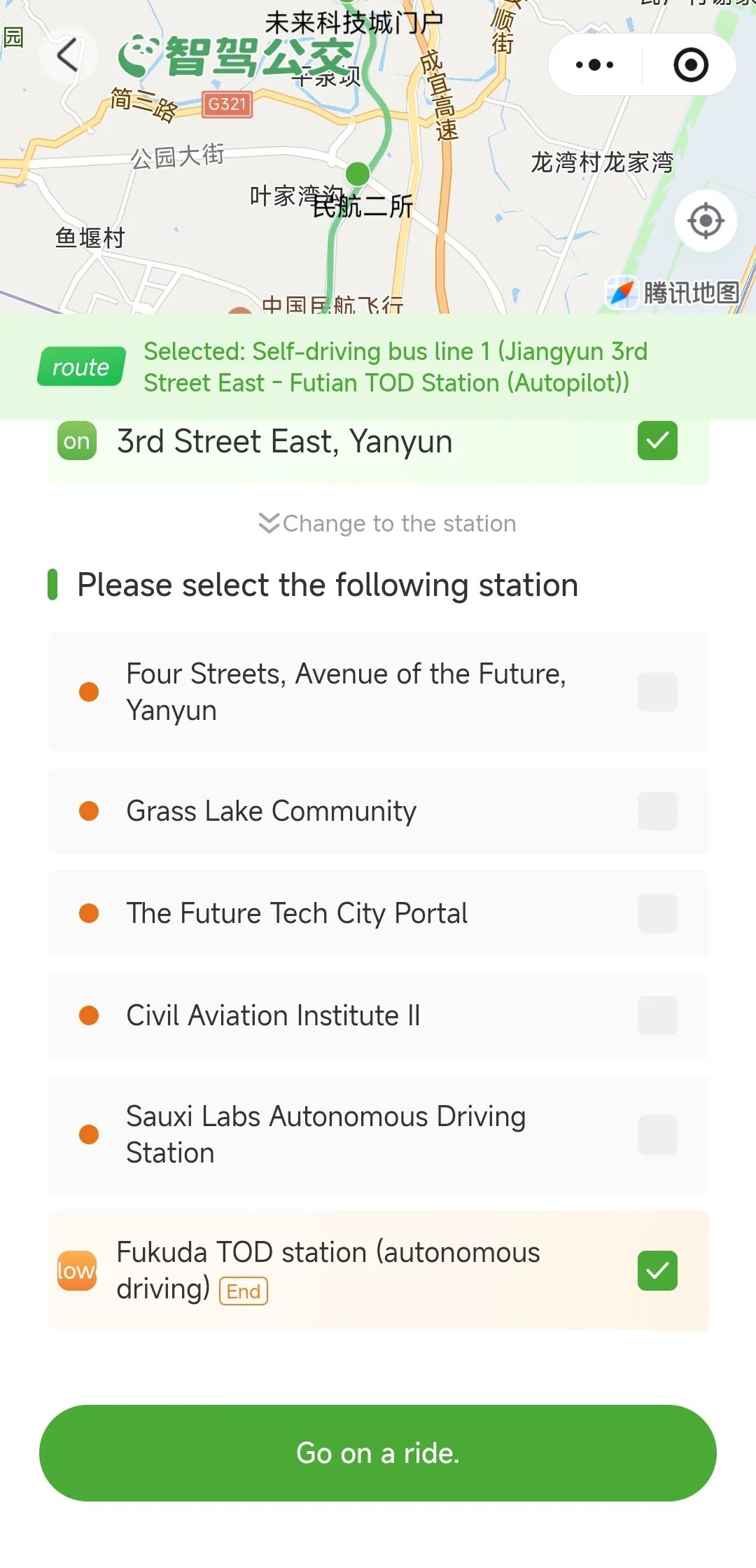The image size is (756, 1568).
Task: Open the green route selector tag
Action: (81, 367)
